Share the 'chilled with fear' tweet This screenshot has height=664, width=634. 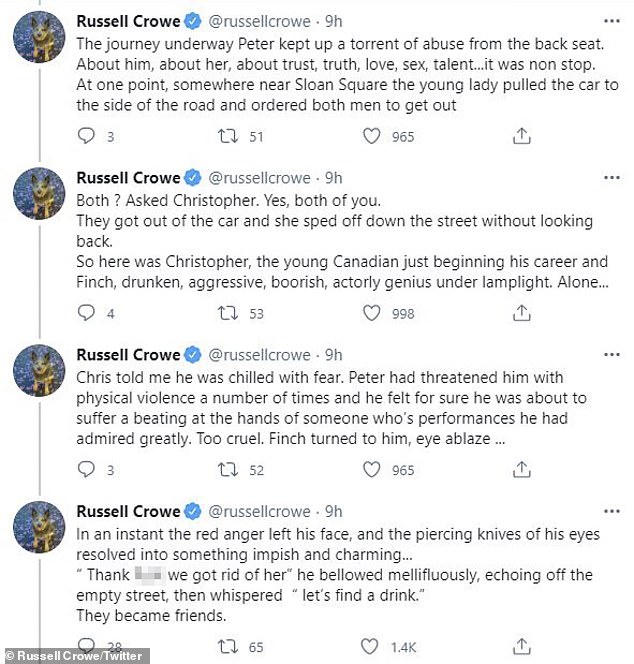(x=520, y=470)
